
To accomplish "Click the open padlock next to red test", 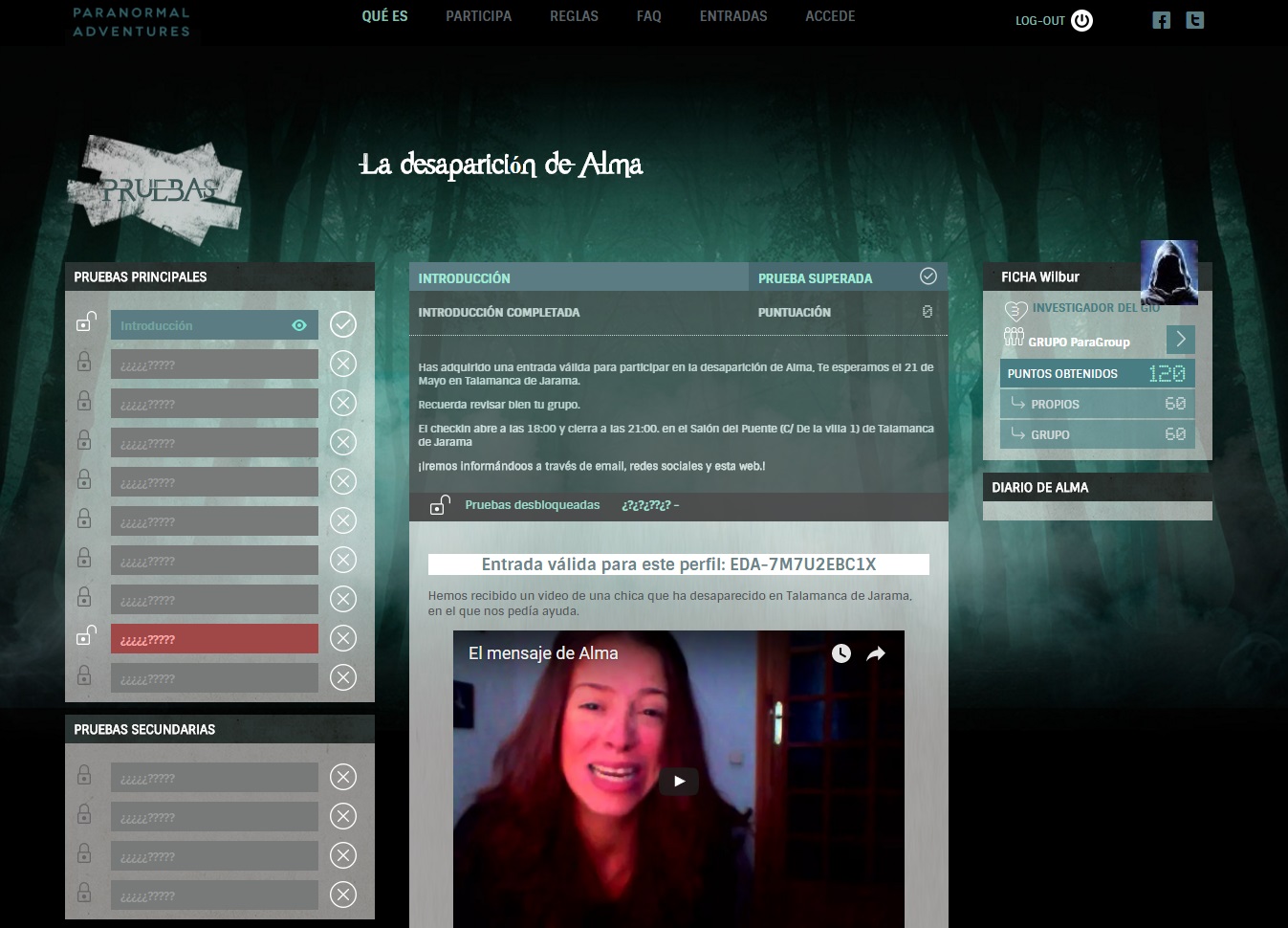I will coord(86,635).
